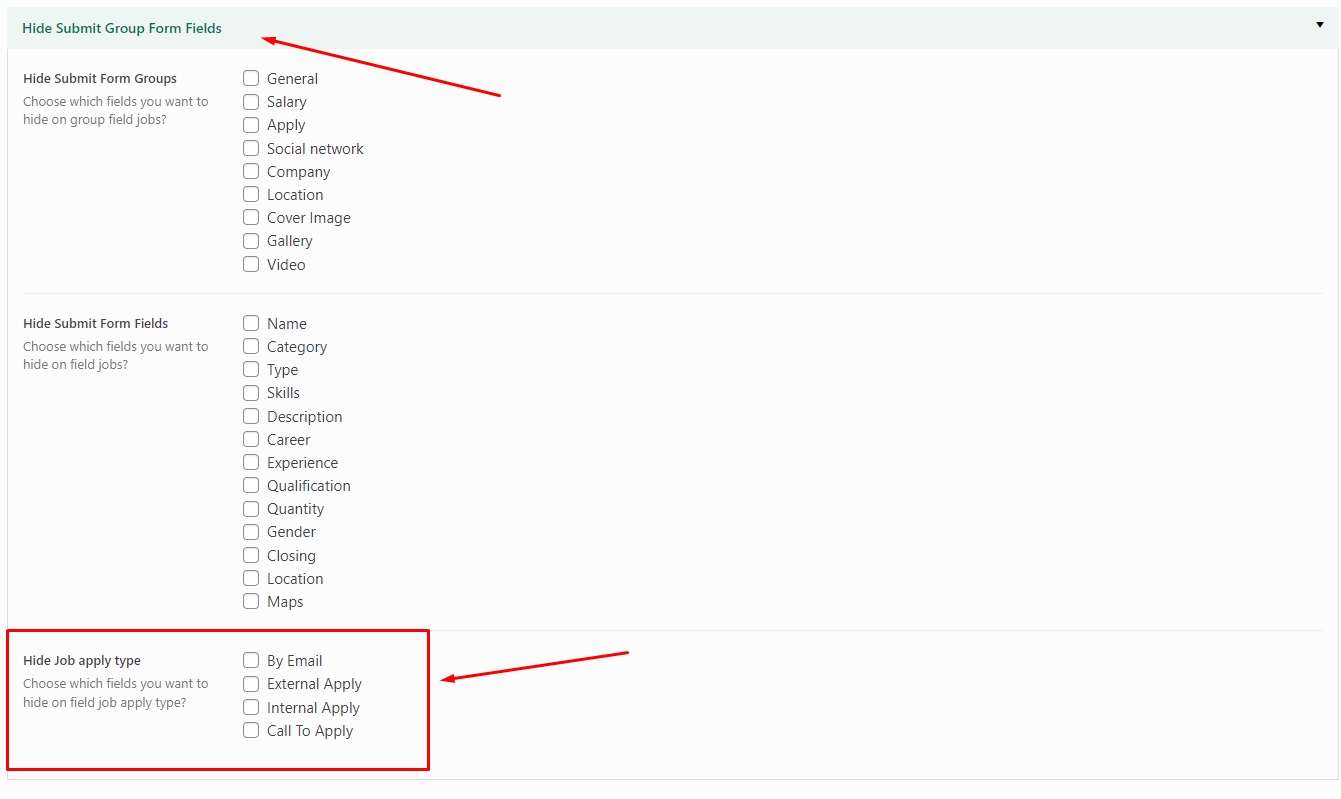Select the External Apply checkbox
Viewport: 1341px width, 799px height.
point(251,683)
